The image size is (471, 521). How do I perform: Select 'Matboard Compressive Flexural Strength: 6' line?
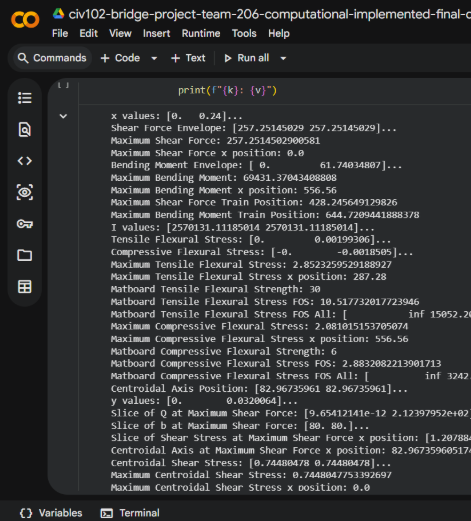[x=224, y=351]
